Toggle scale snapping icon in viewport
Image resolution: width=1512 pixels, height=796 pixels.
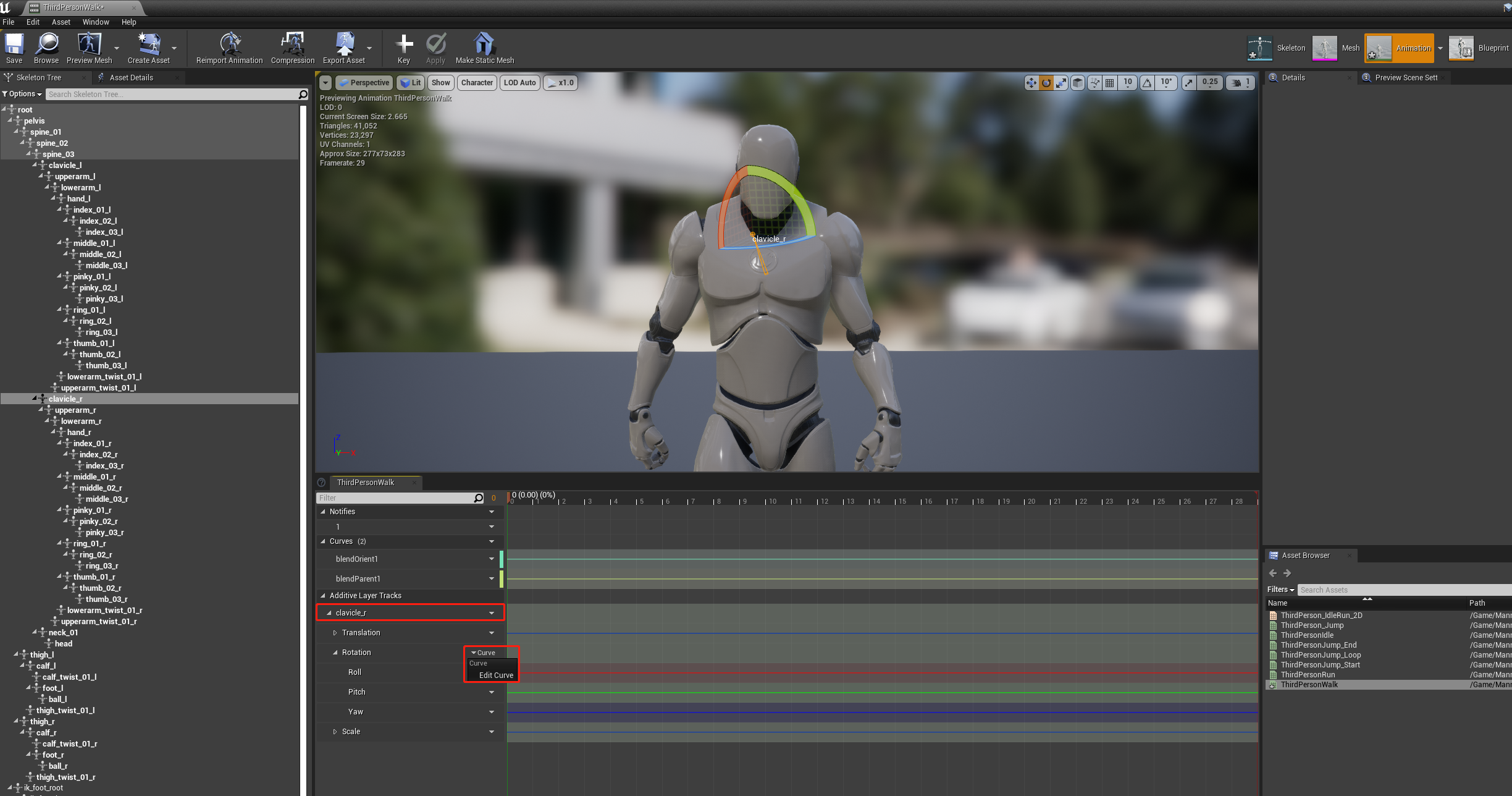[x=1189, y=83]
